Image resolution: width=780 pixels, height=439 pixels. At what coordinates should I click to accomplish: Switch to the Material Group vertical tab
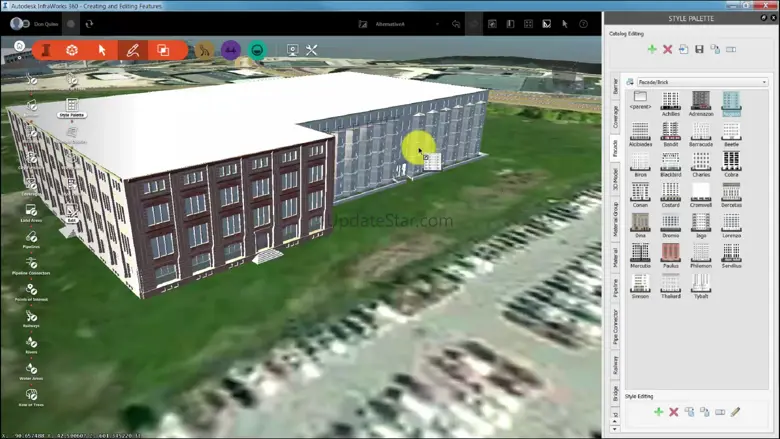(615, 219)
